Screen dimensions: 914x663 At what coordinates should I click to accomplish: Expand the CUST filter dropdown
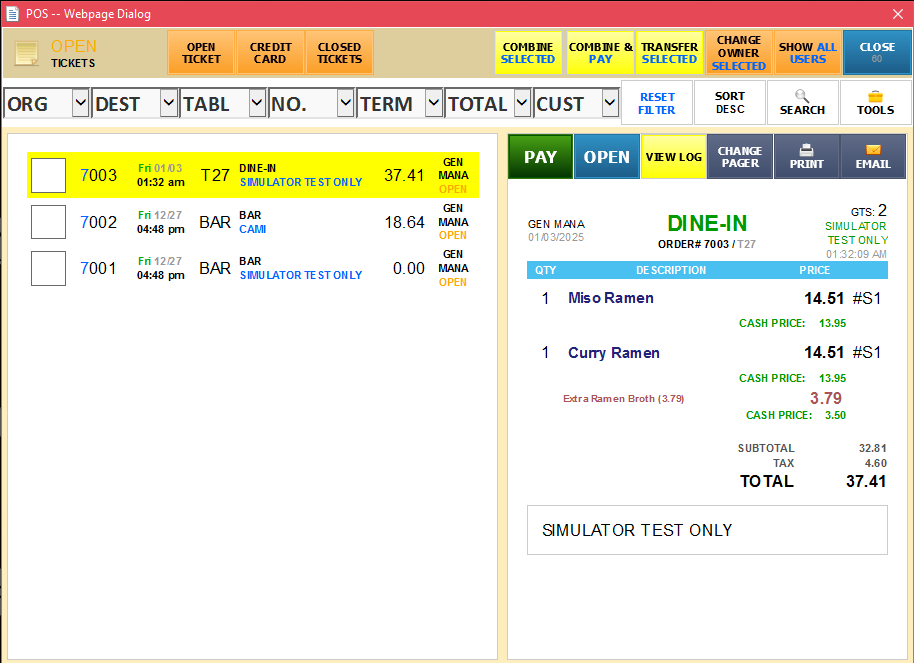pos(609,103)
